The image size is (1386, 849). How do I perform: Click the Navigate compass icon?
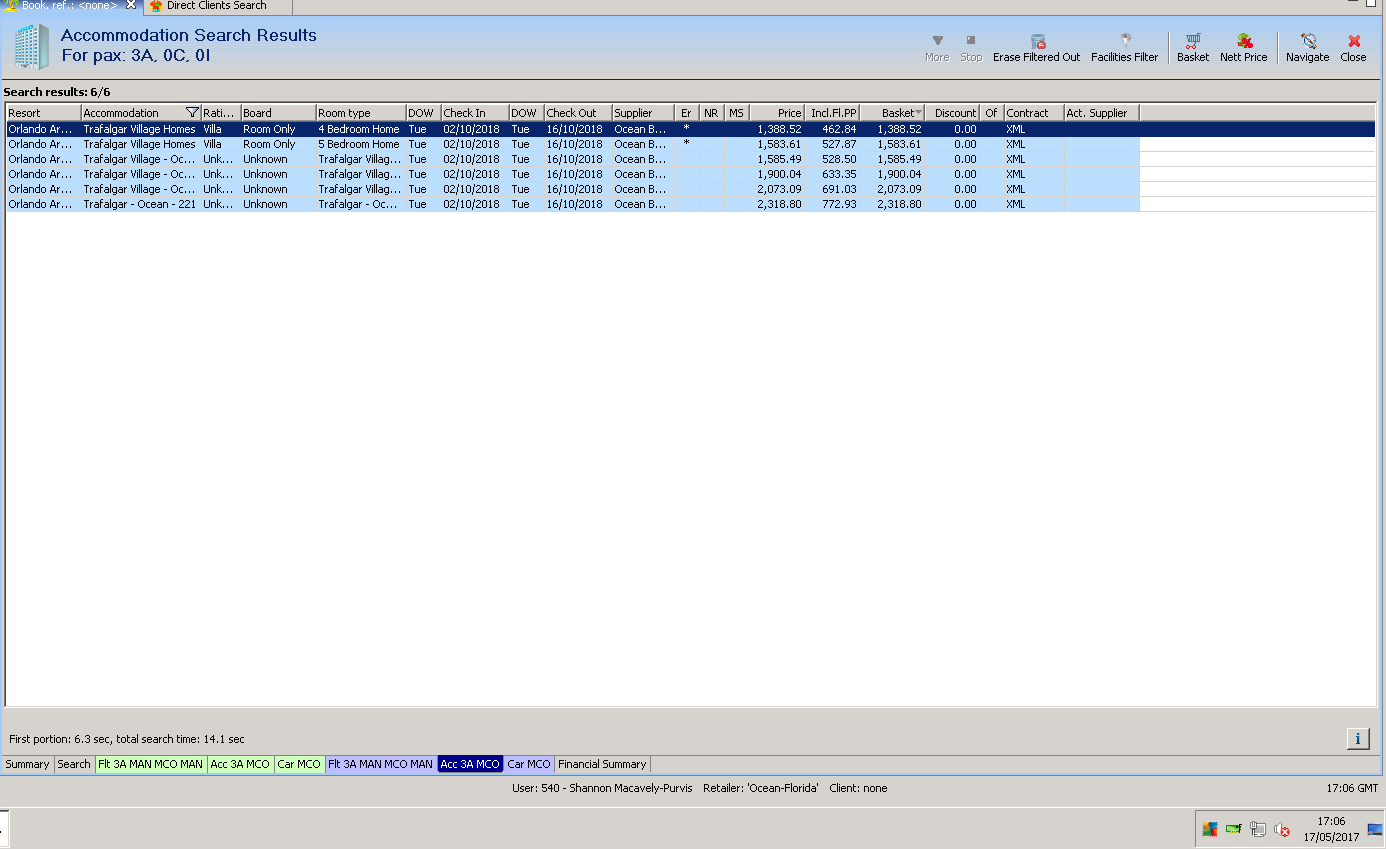[1308, 41]
